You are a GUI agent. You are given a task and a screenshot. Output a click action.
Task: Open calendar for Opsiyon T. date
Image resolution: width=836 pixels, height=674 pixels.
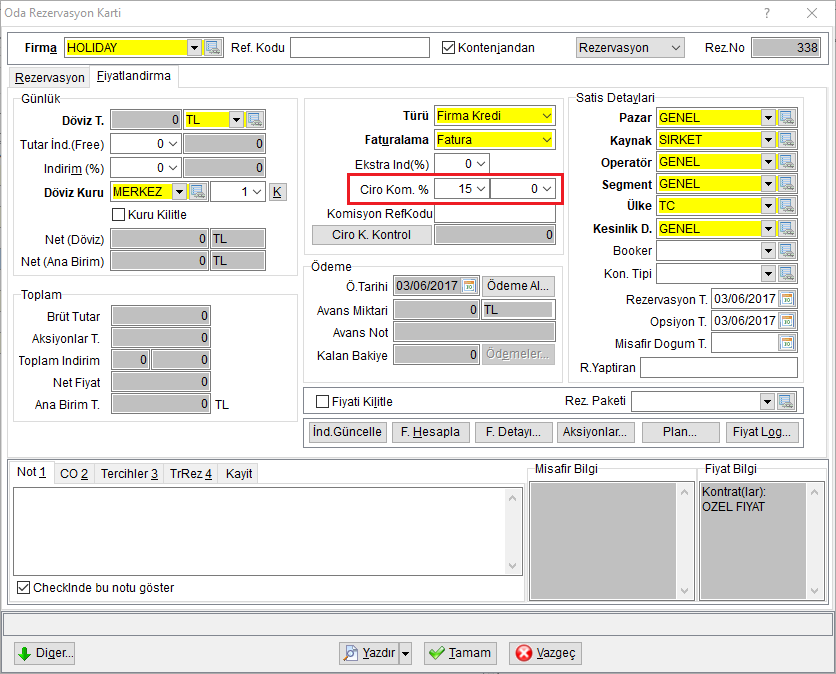(787, 321)
